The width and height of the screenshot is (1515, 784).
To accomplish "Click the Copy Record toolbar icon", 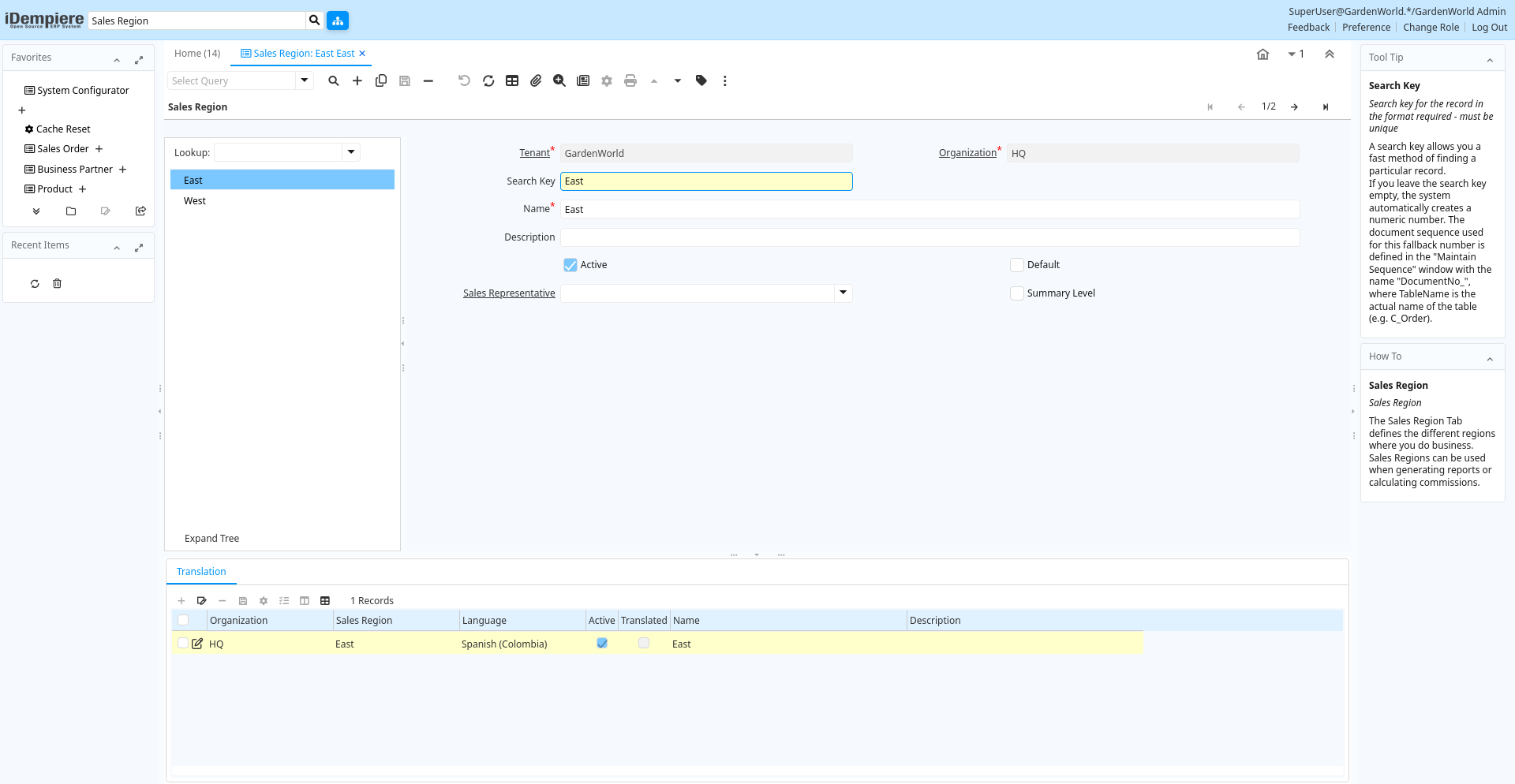I will click(x=381, y=80).
